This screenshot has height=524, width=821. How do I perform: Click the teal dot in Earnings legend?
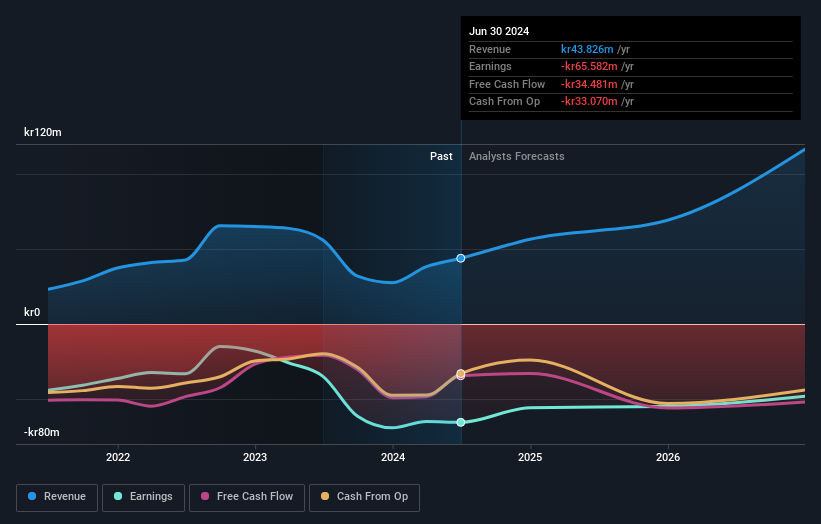118,496
